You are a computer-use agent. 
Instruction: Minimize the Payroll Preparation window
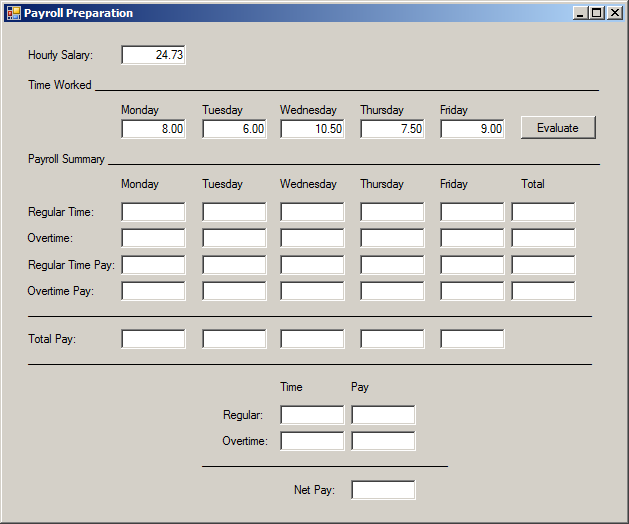[580, 13]
